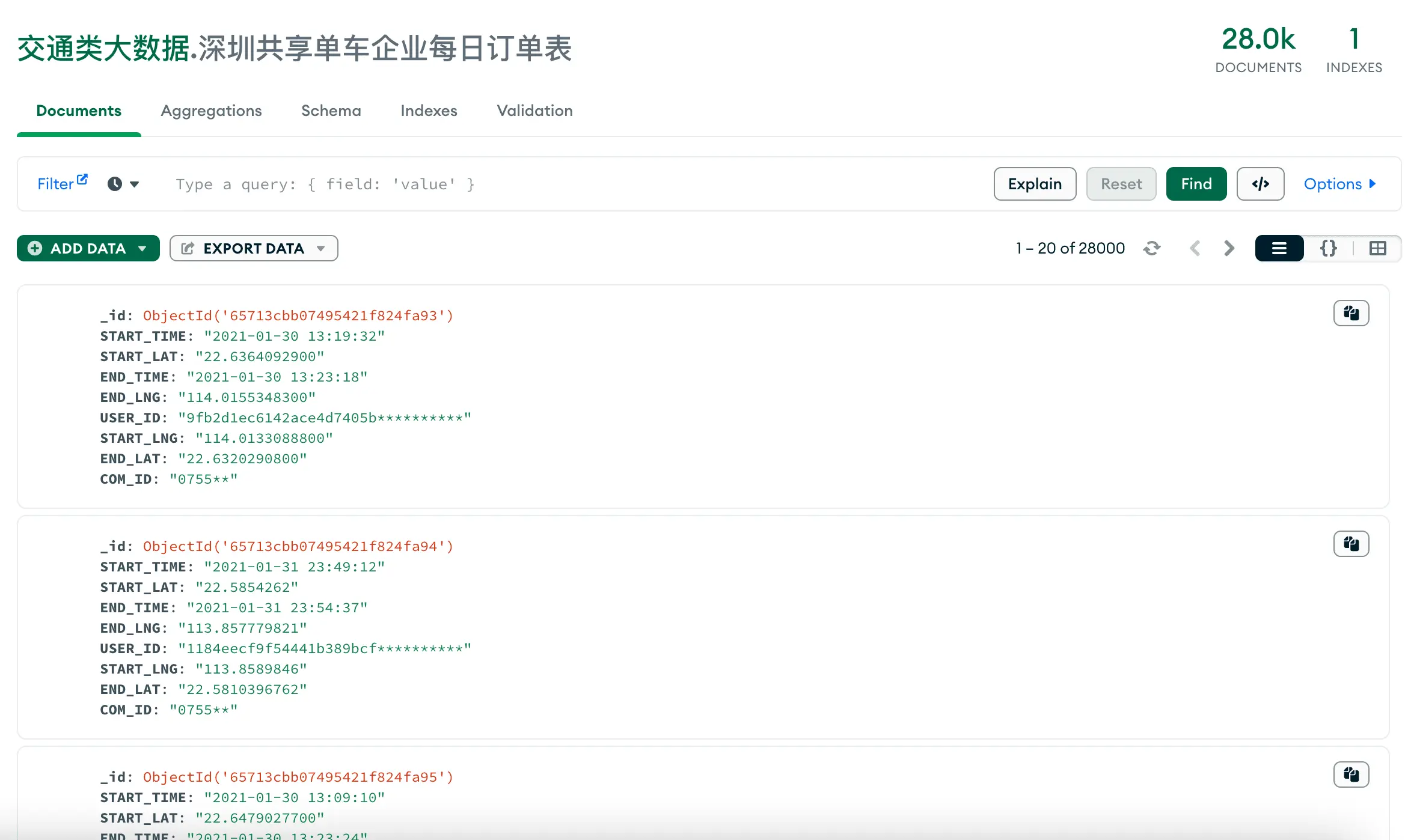This screenshot has height=840, width=1408.
Task: Copy the first document ending fa93
Action: point(1351,313)
